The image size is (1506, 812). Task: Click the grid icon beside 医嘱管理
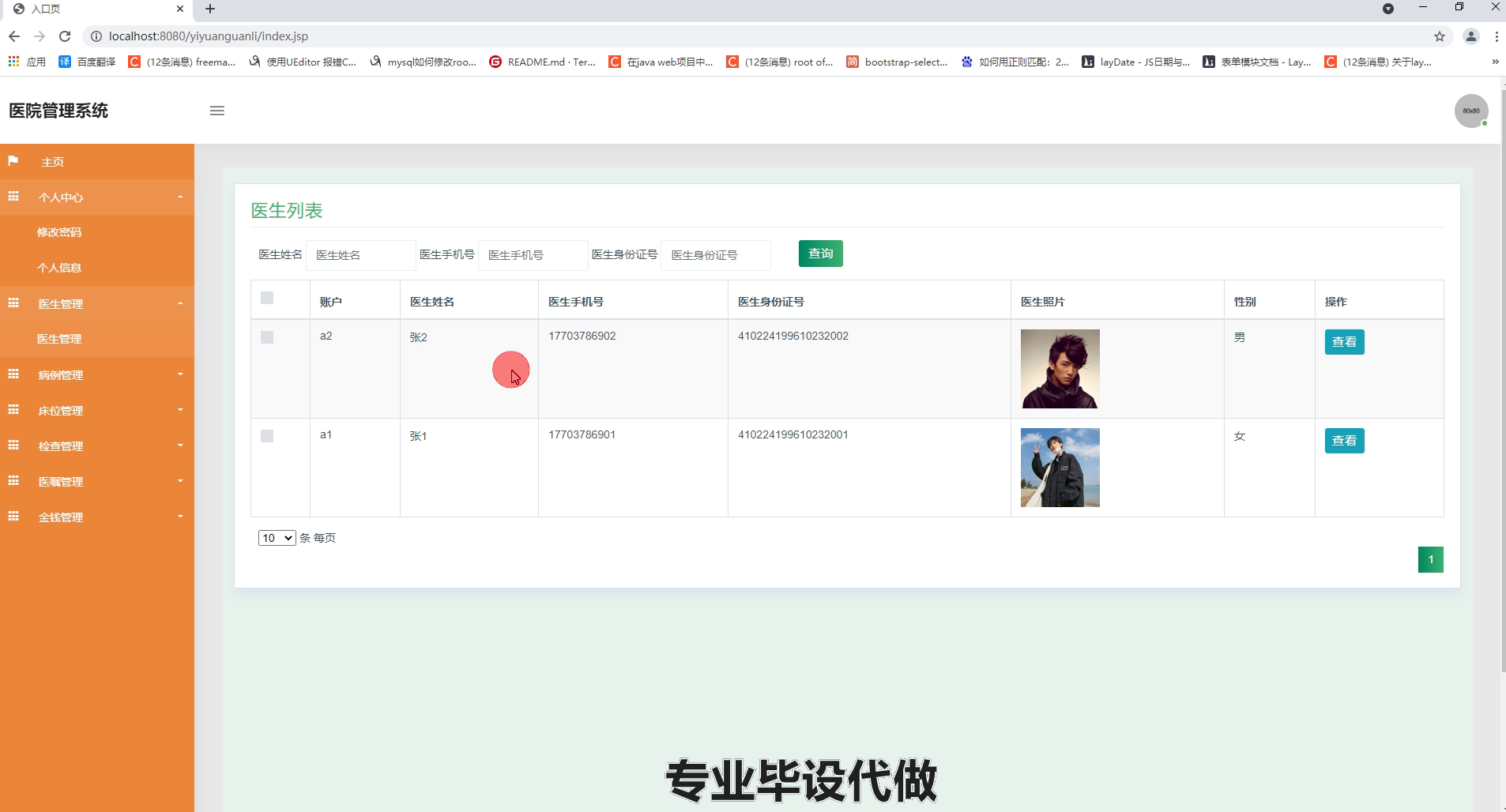tap(13, 481)
